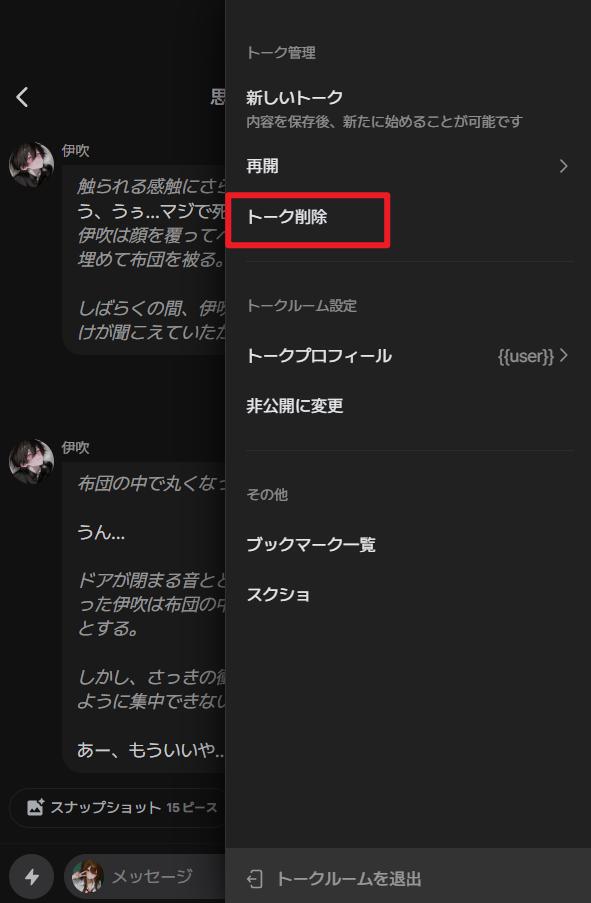Image resolution: width=591 pixels, height=903 pixels.
Task: Expand トークプロフィール chevron next to {{user}}
Action: pos(563,355)
